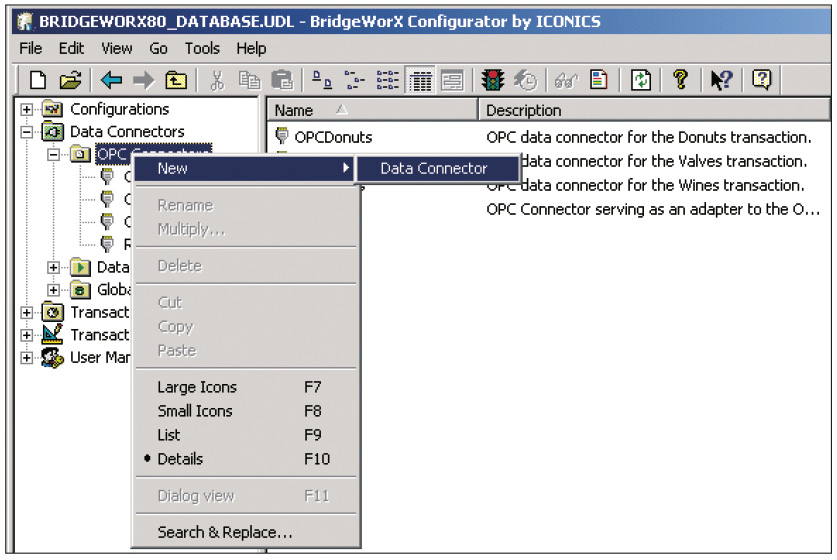Viewport: 837px width, 560px height.
Task: Click the Up one level folder icon
Action: pyautogui.click(x=176, y=81)
